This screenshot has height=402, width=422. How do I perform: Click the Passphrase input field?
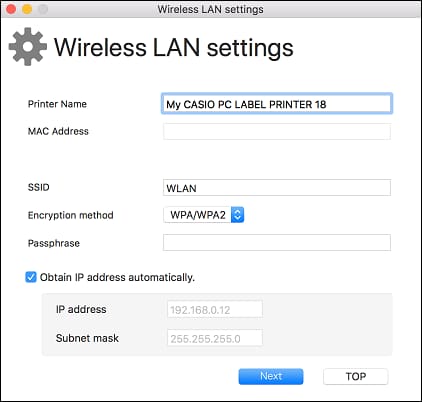click(x=277, y=242)
